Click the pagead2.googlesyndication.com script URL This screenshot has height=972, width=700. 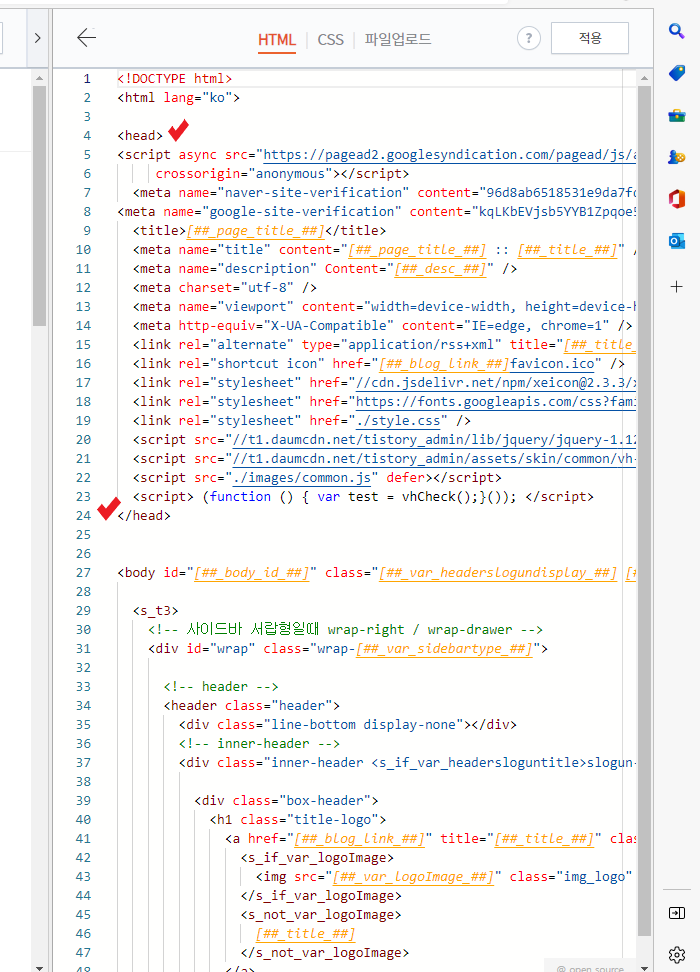(x=450, y=155)
